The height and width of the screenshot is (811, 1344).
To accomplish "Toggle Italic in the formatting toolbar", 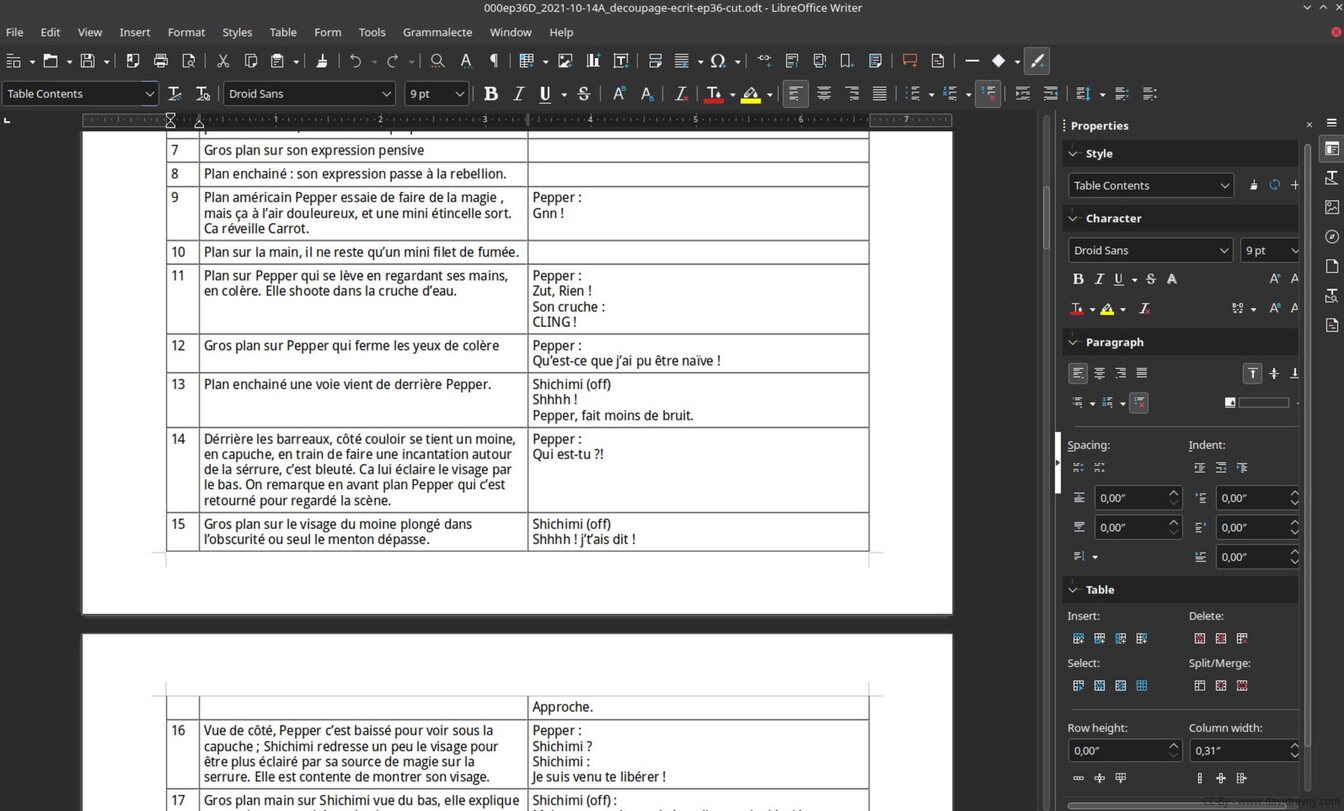I will (x=518, y=94).
